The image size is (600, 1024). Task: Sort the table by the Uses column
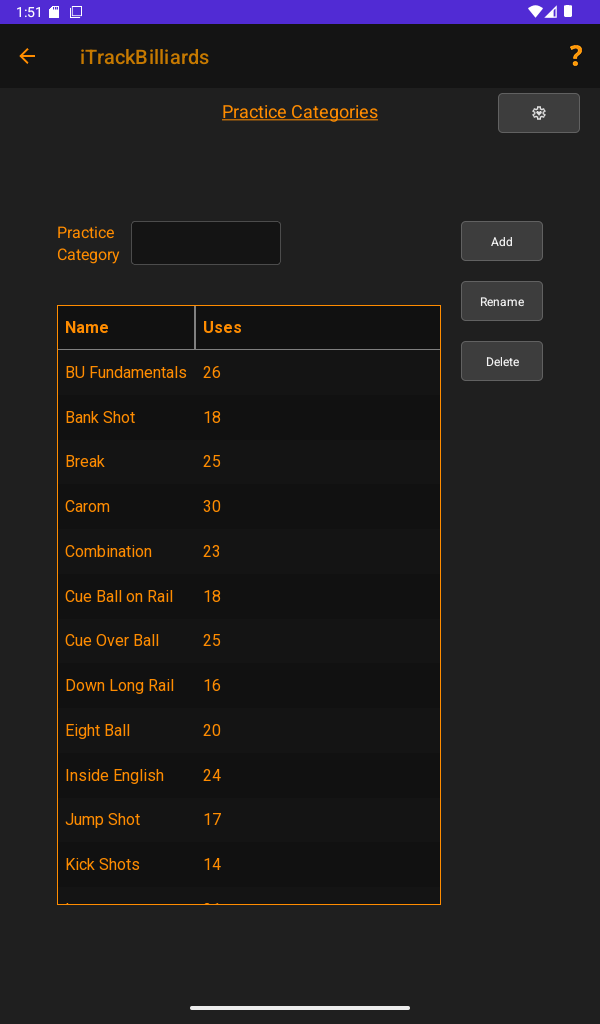(x=221, y=327)
